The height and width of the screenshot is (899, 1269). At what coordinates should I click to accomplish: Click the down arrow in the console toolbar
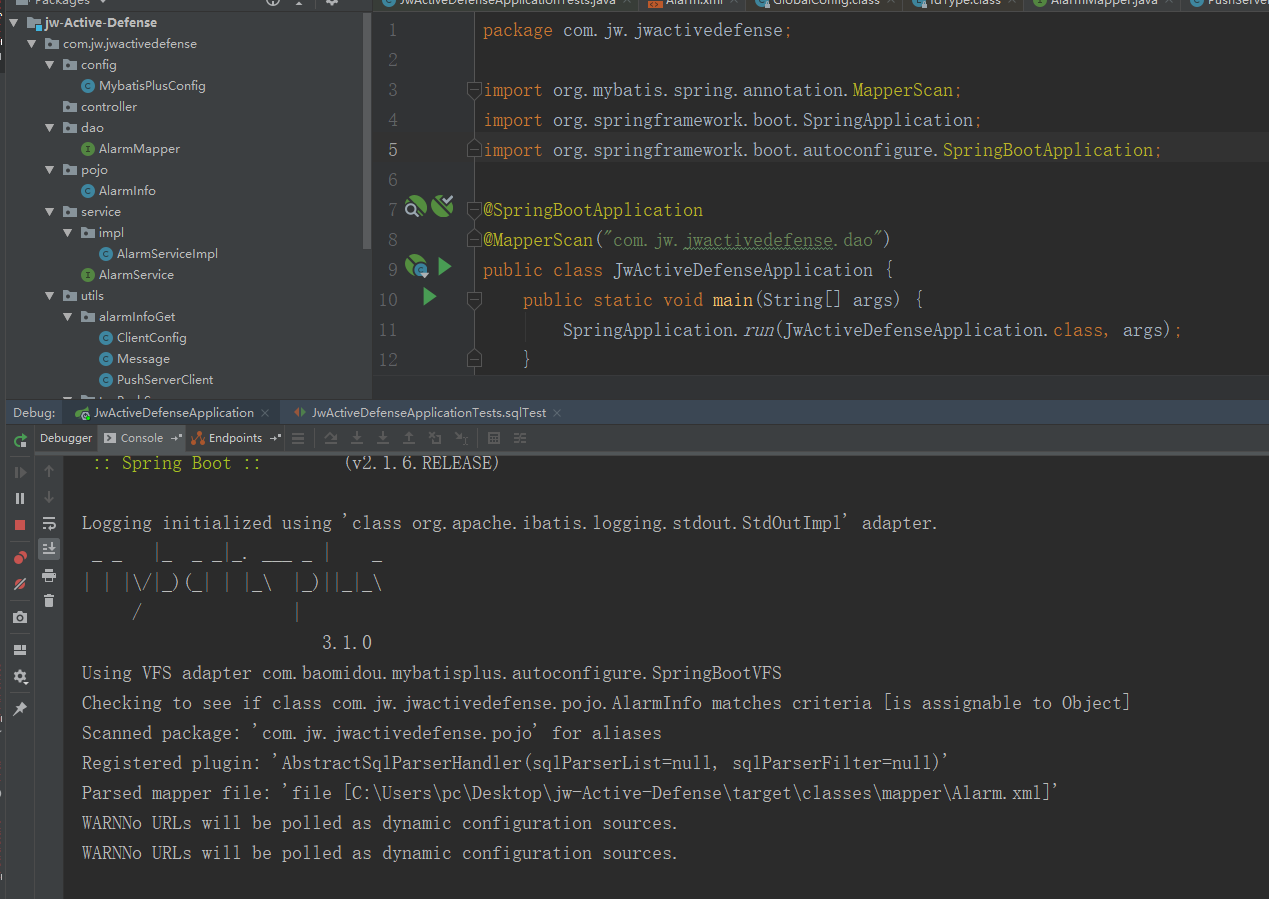49,497
